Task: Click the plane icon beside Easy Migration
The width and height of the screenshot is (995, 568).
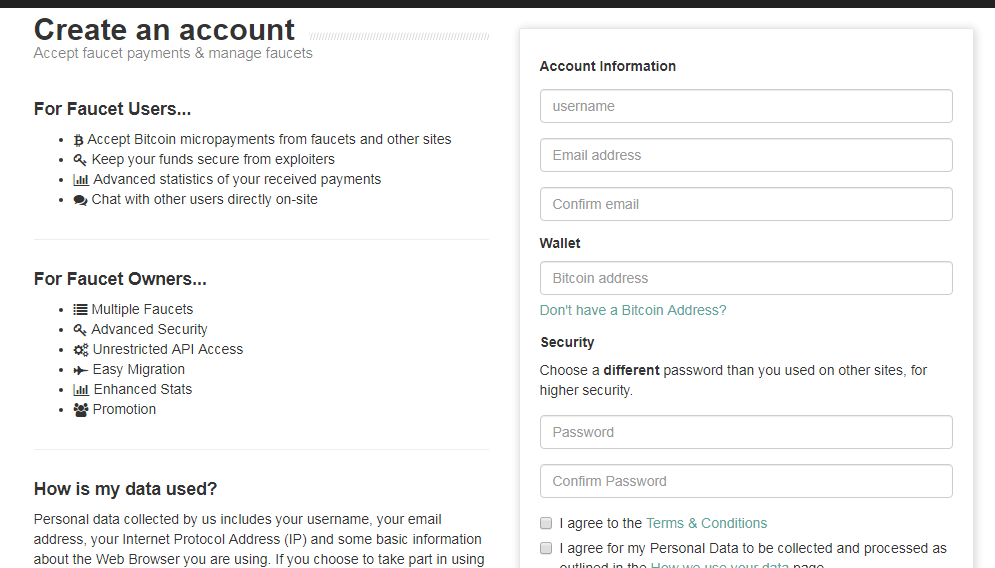Action: pyautogui.click(x=81, y=370)
